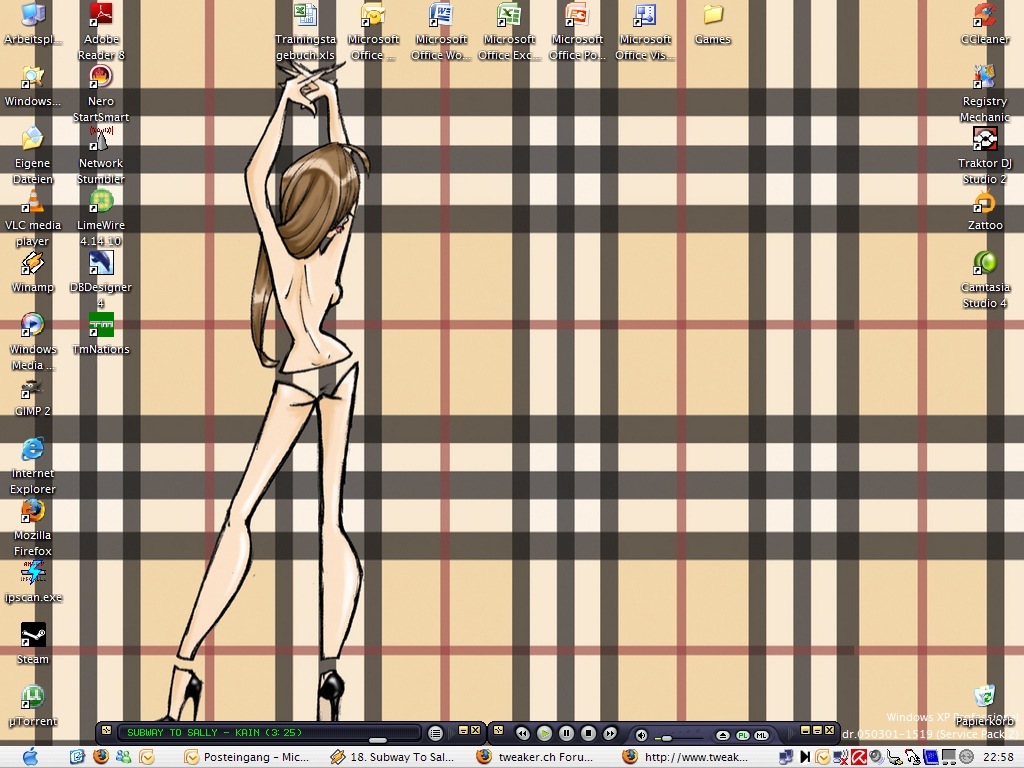Toggle the Winamp playlist editor (PL) button
The width and height of the screenshot is (1024, 768).
pyautogui.click(x=743, y=735)
